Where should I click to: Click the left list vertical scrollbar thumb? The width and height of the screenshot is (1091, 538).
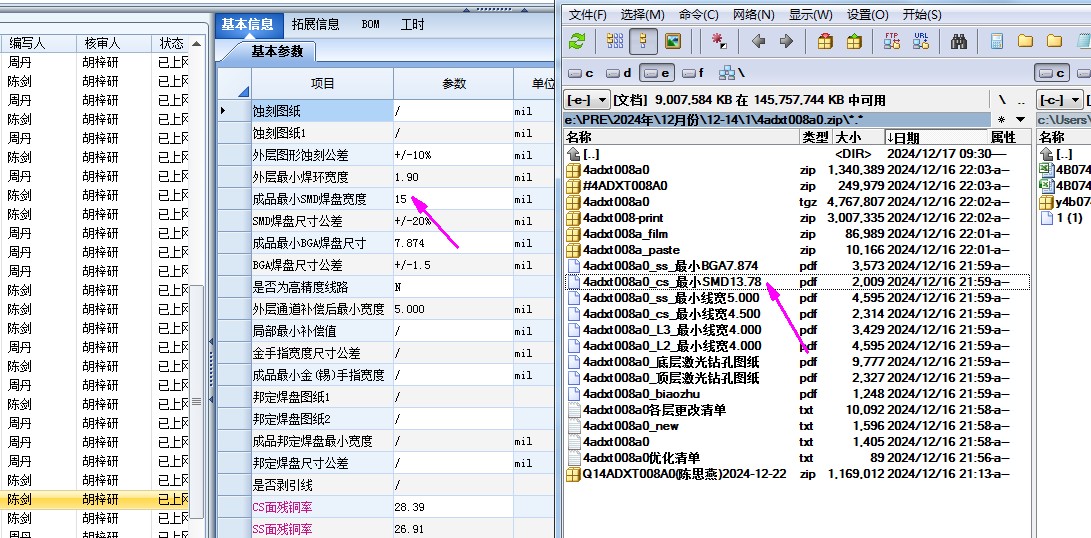(196, 400)
